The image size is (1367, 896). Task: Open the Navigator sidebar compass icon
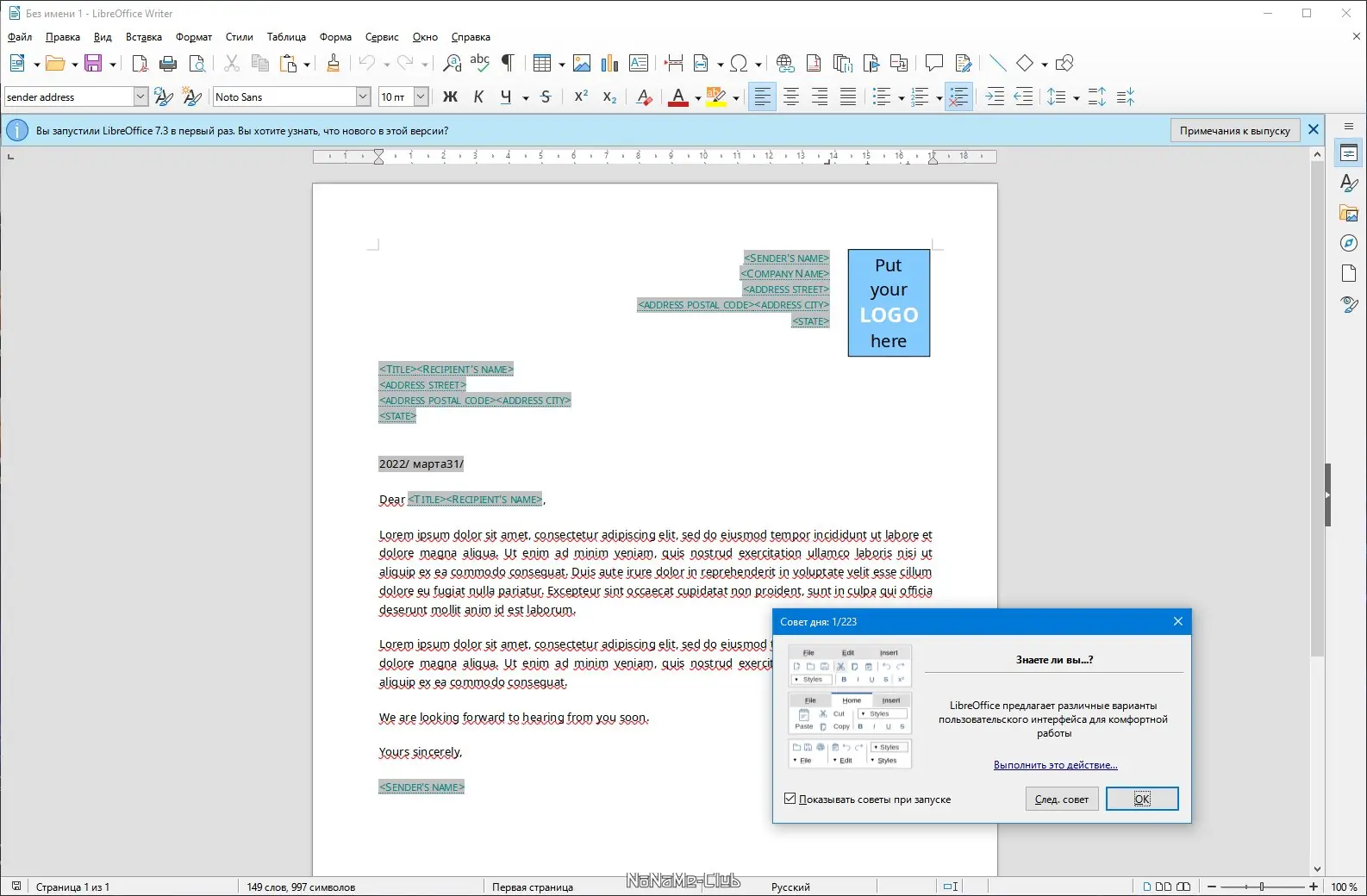(x=1349, y=243)
